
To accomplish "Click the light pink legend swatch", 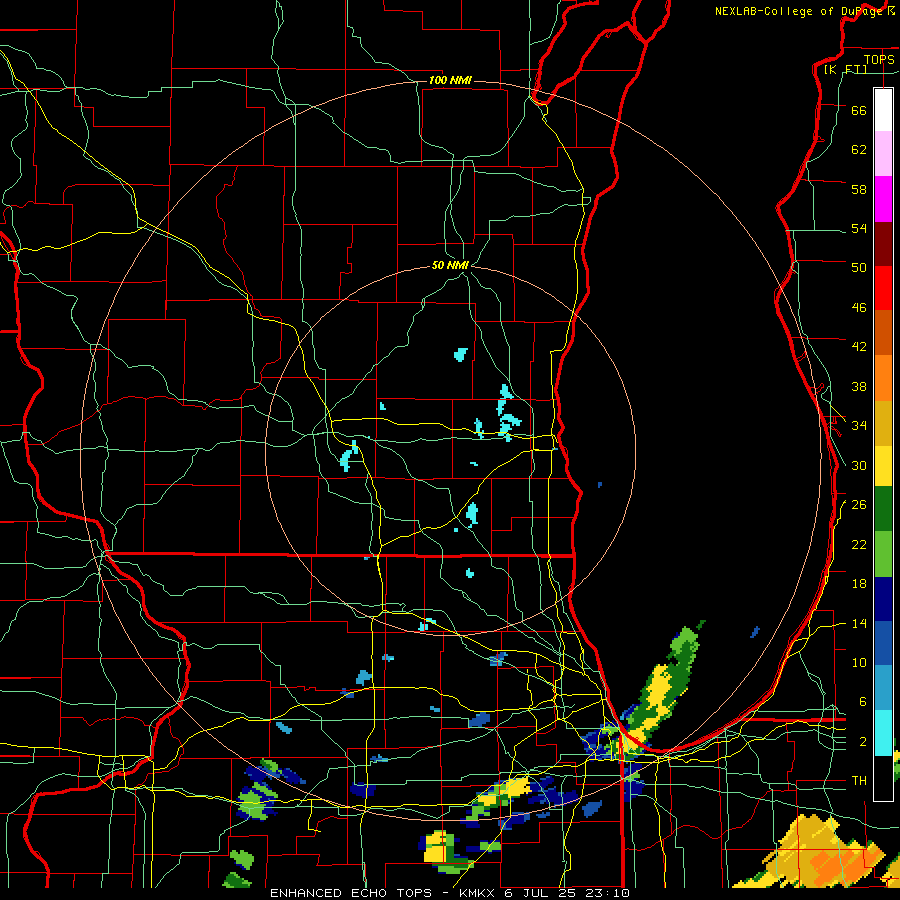I will (883, 153).
